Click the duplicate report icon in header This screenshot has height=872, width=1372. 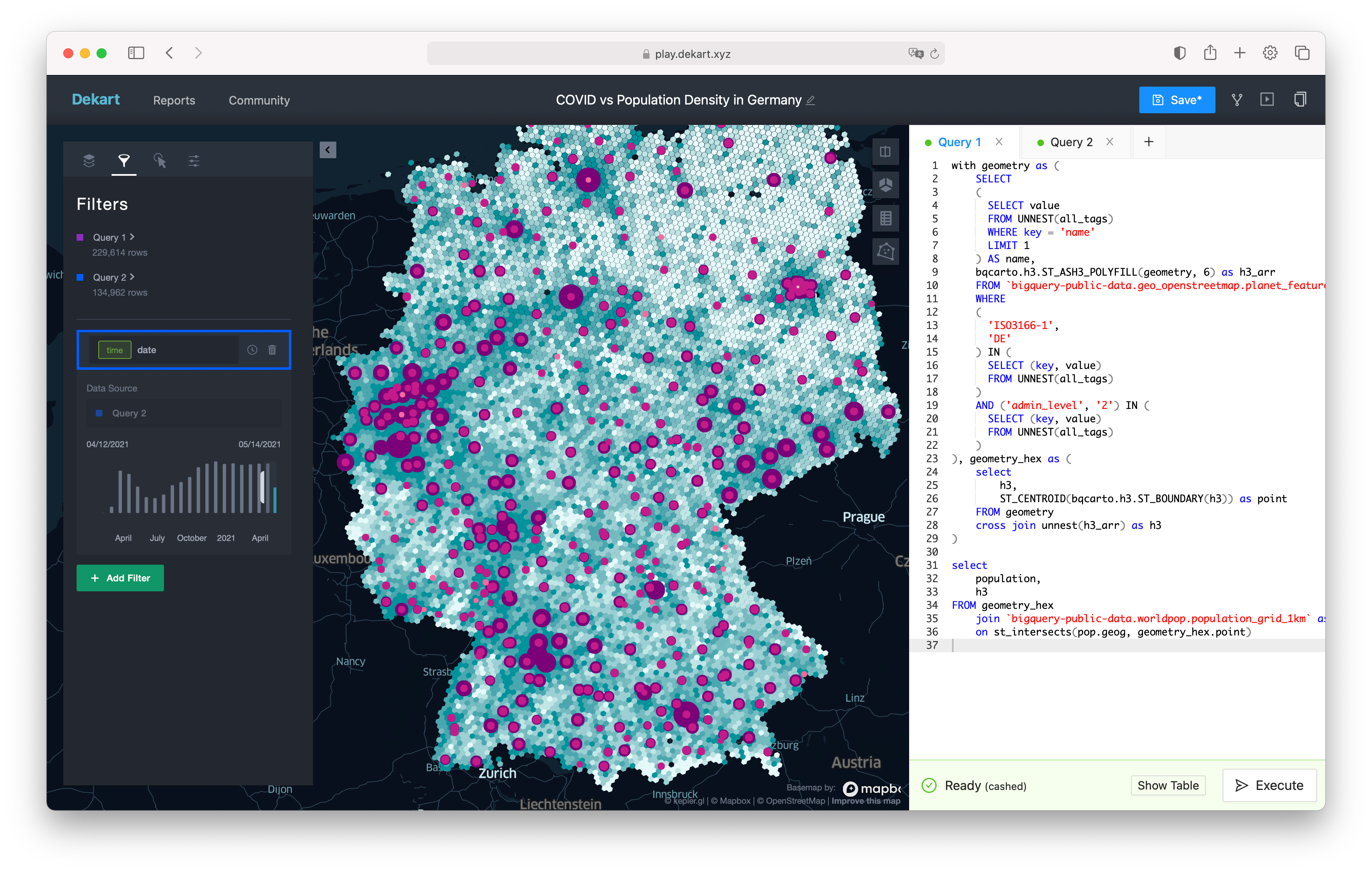tap(1300, 100)
